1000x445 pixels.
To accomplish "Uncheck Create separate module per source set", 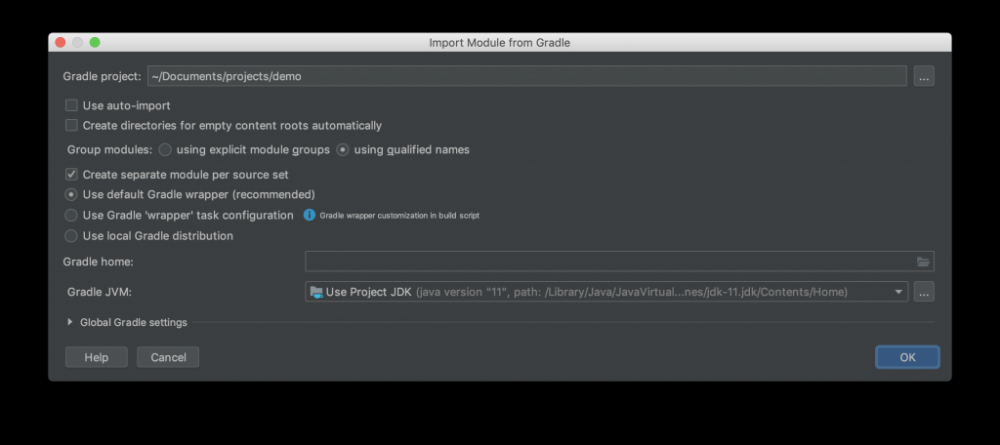I will (x=71, y=174).
